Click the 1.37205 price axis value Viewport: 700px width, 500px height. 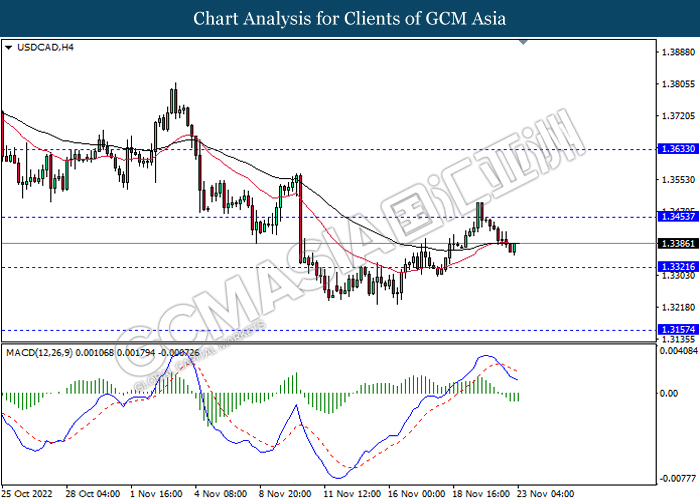(x=678, y=116)
